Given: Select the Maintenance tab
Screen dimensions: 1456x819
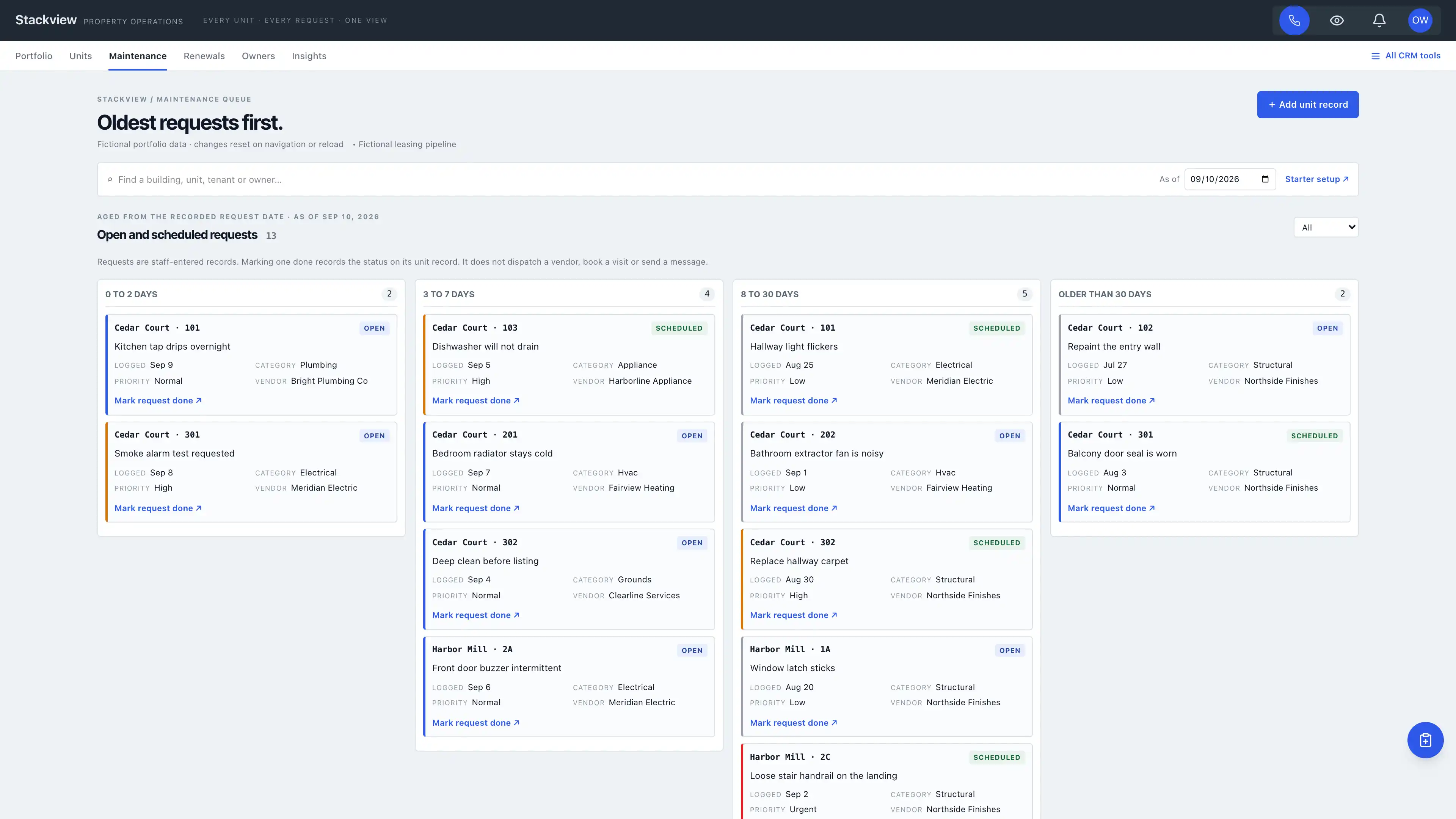Looking at the screenshot, I should coord(137,56).
